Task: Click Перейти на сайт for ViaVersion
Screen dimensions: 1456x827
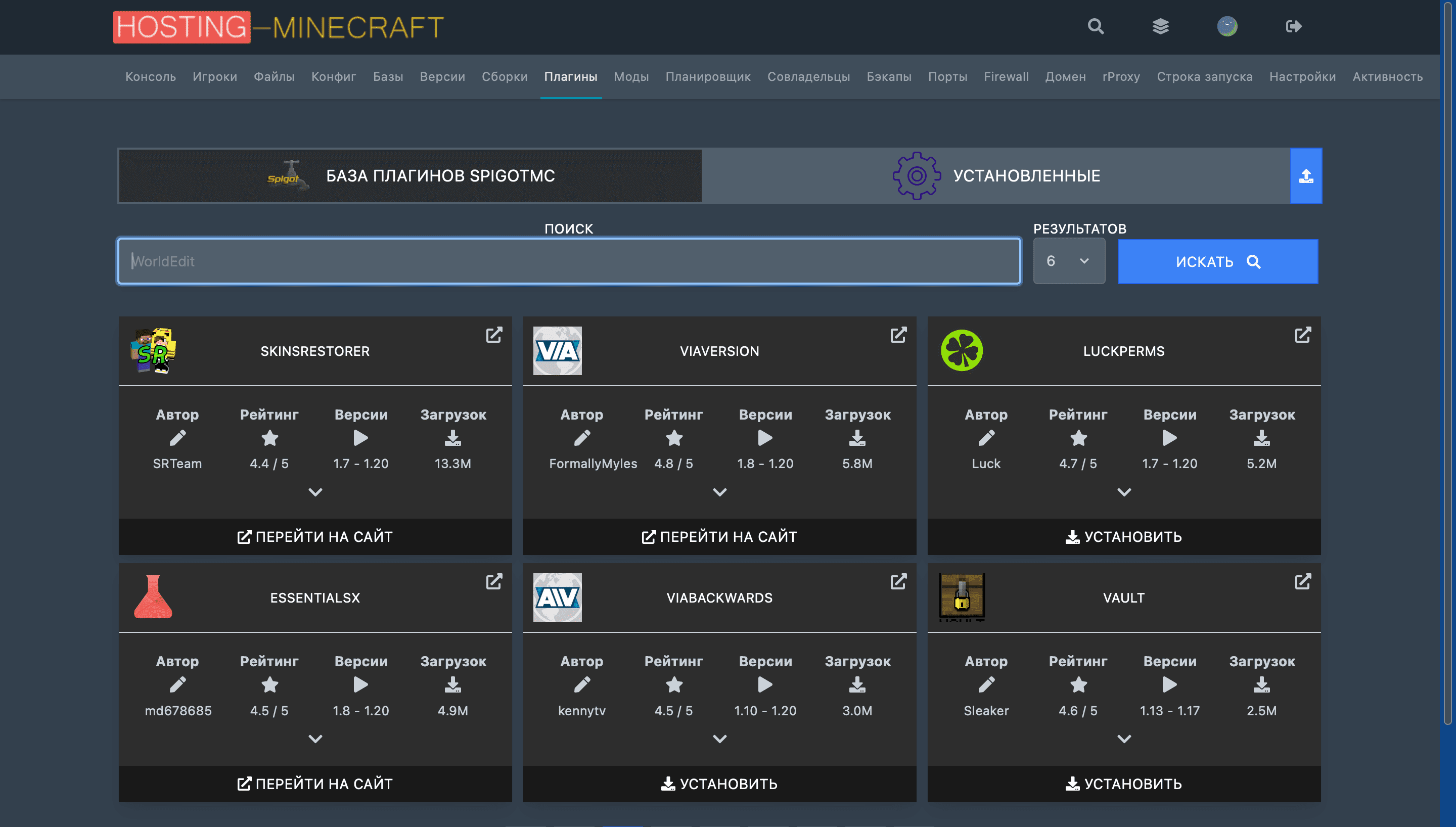Action: tap(719, 537)
